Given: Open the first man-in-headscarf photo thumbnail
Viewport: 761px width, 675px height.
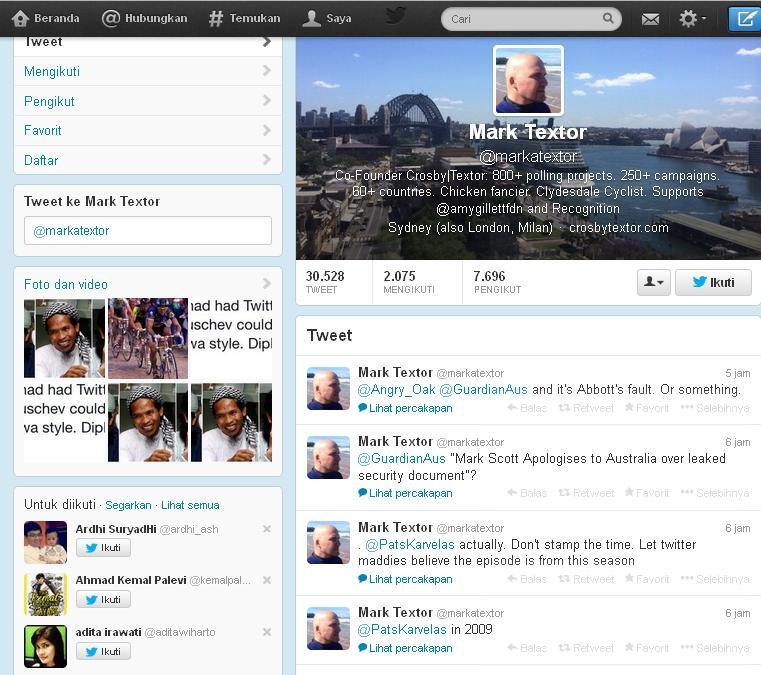Looking at the screenshot, I should pos(64,338).
